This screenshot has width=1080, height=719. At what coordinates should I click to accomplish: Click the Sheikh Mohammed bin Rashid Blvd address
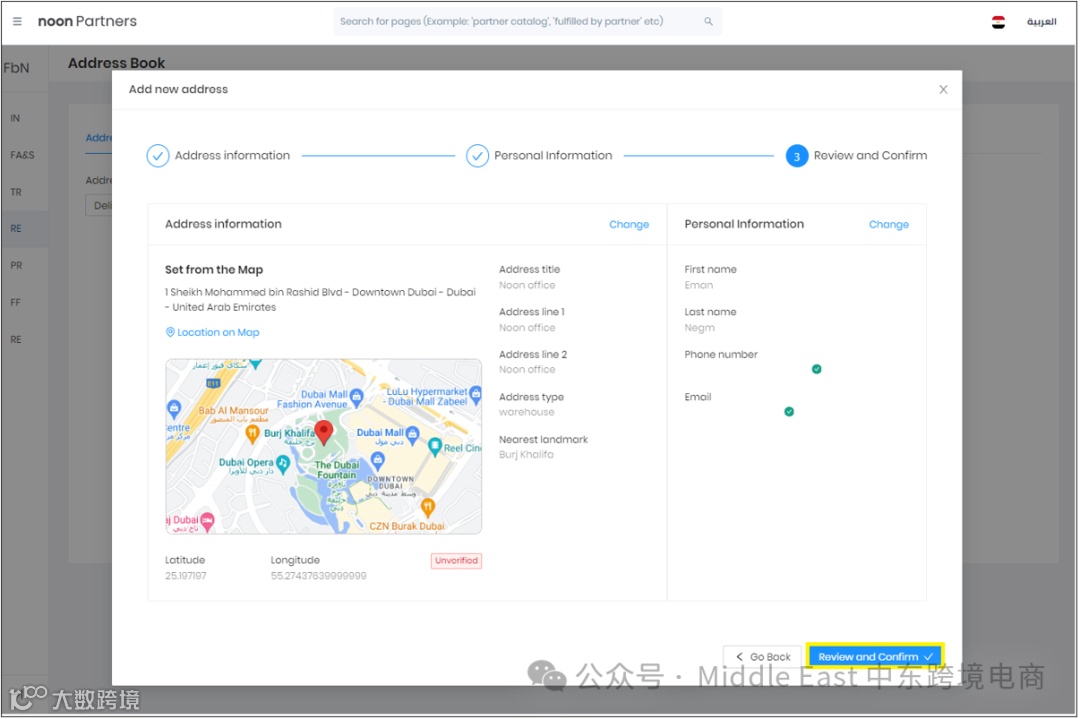pyautogui.click(x=320, y=300)
